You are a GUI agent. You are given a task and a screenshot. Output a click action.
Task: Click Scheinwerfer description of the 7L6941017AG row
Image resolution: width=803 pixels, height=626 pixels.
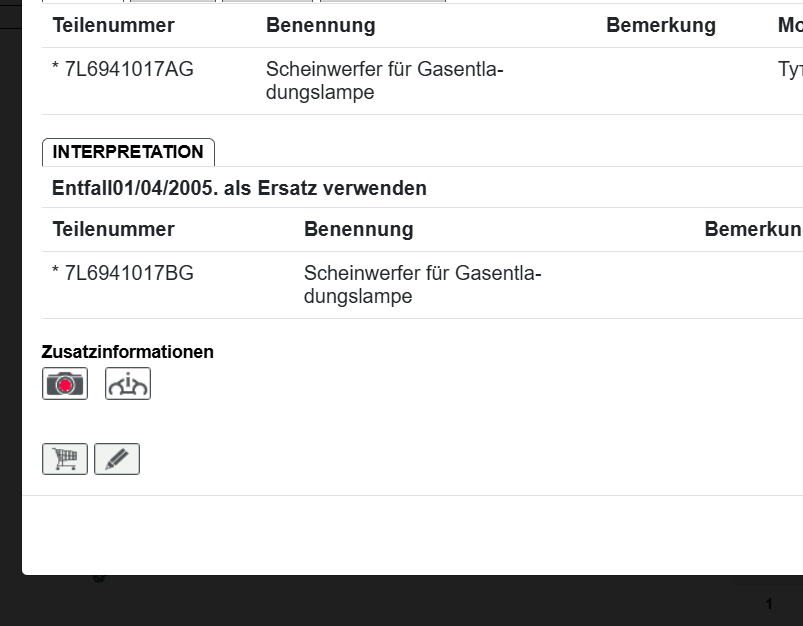point(384,81)
